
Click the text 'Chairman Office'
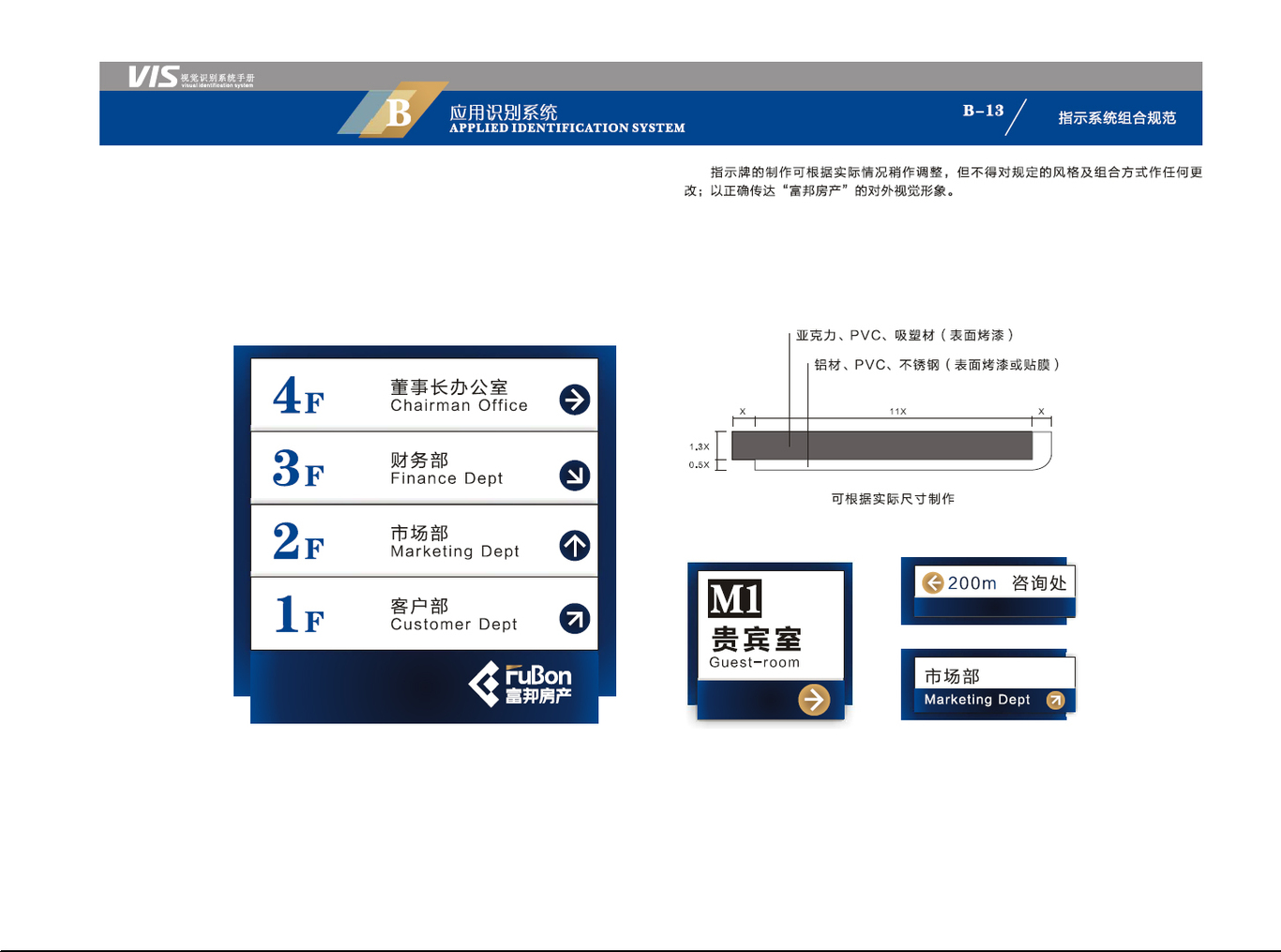click(459, 405)
